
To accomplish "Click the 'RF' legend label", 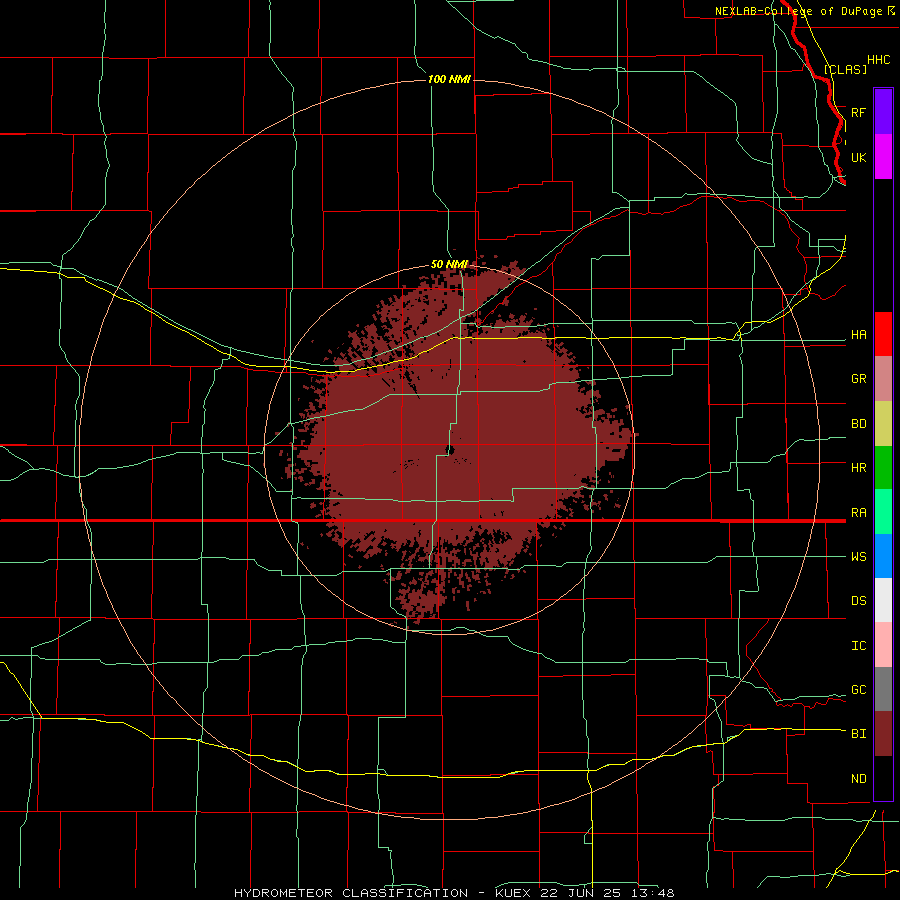I will pyautogui.click(x=858, y=112).
